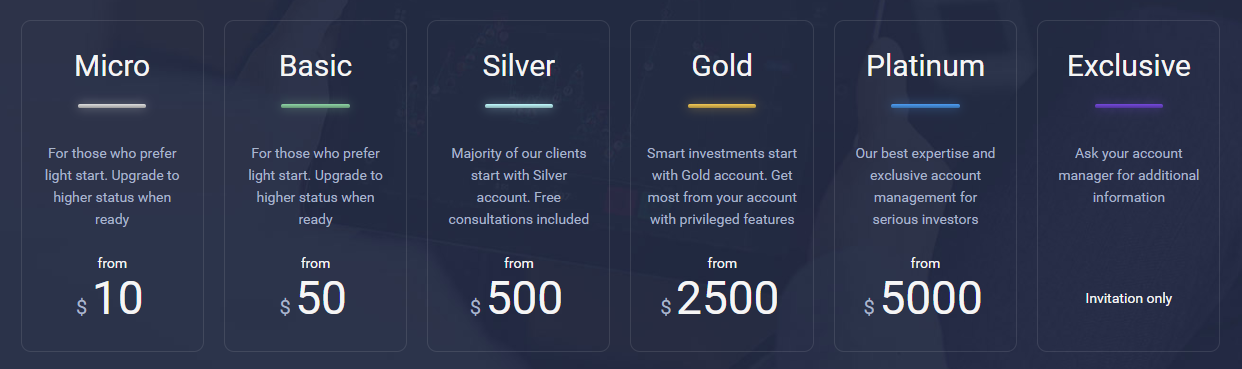
Task: Click the blue bar under Platinum
Action: point(925,105)
